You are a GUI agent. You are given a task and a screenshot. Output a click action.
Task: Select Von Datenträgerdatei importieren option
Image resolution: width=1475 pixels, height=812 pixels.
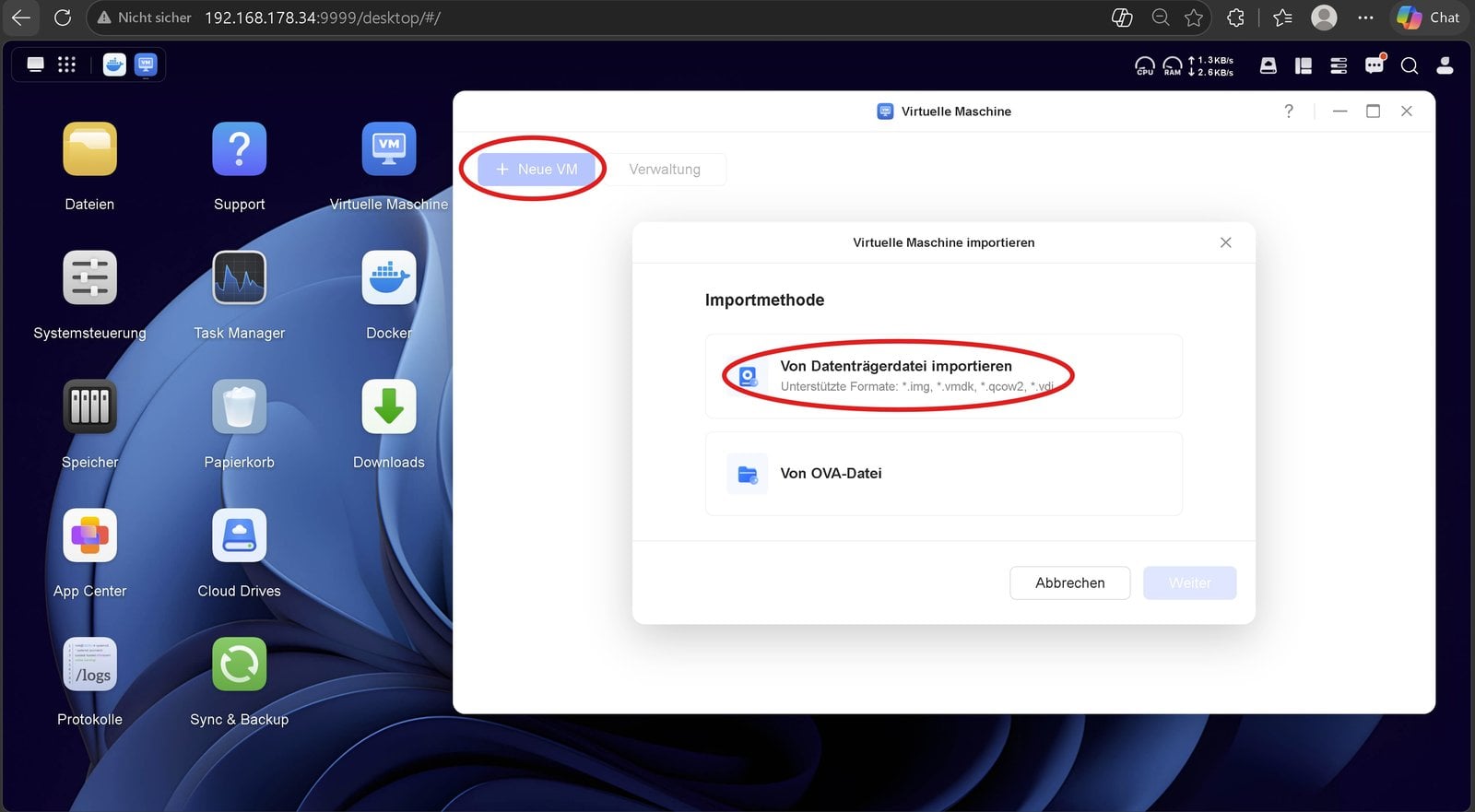(944, 376)
